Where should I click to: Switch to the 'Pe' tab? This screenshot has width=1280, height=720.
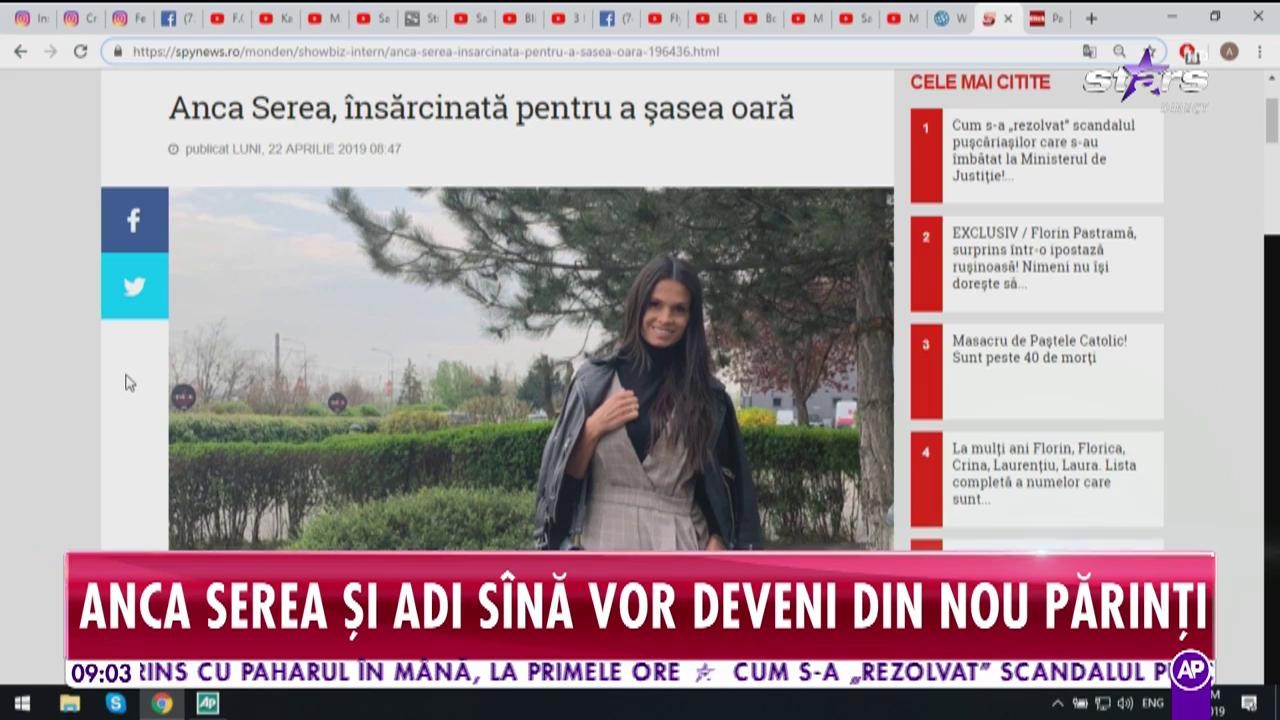[1046, 18]
